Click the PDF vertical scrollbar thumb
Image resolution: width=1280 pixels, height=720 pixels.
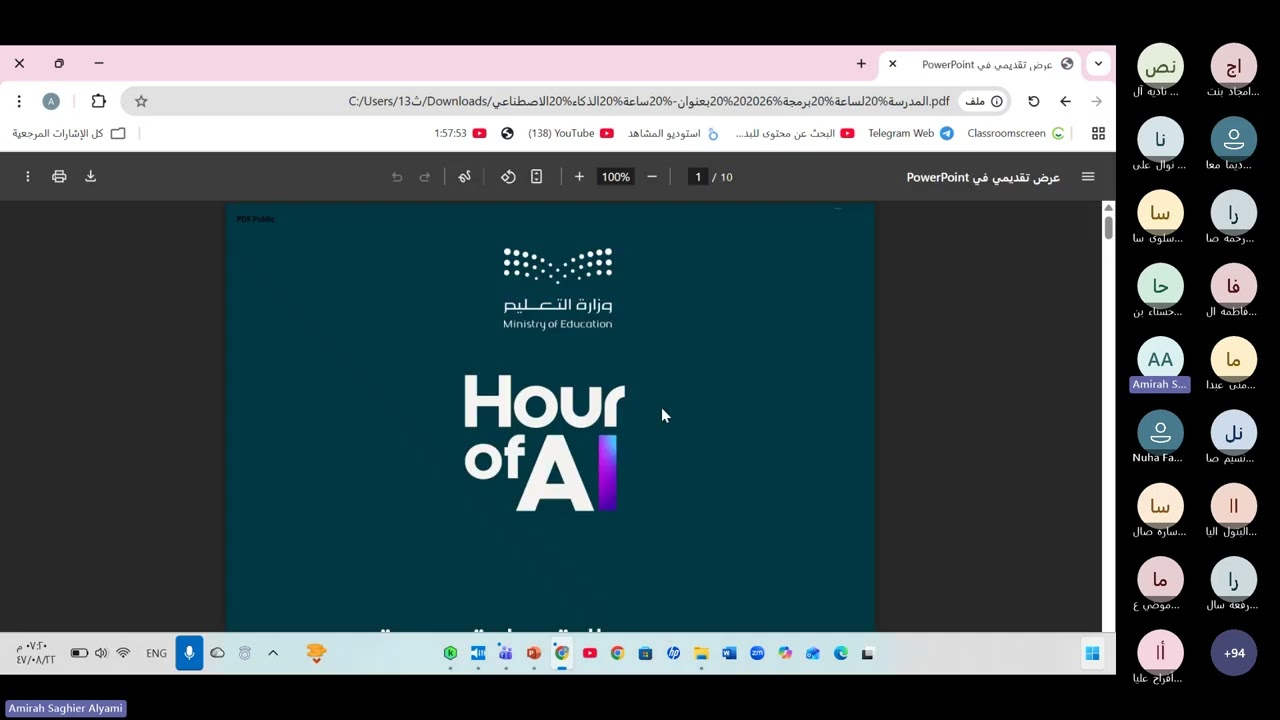pos(1108,226)
